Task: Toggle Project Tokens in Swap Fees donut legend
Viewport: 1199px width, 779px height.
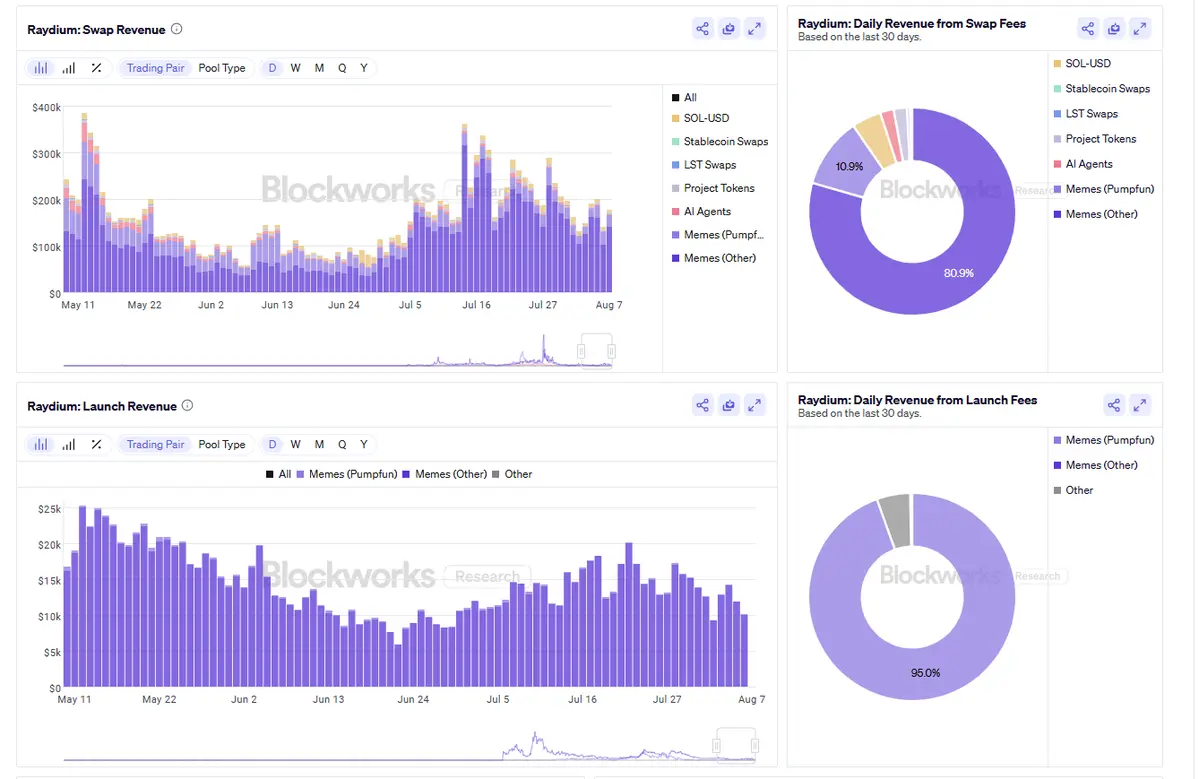Action: [x=1095, y=139]
